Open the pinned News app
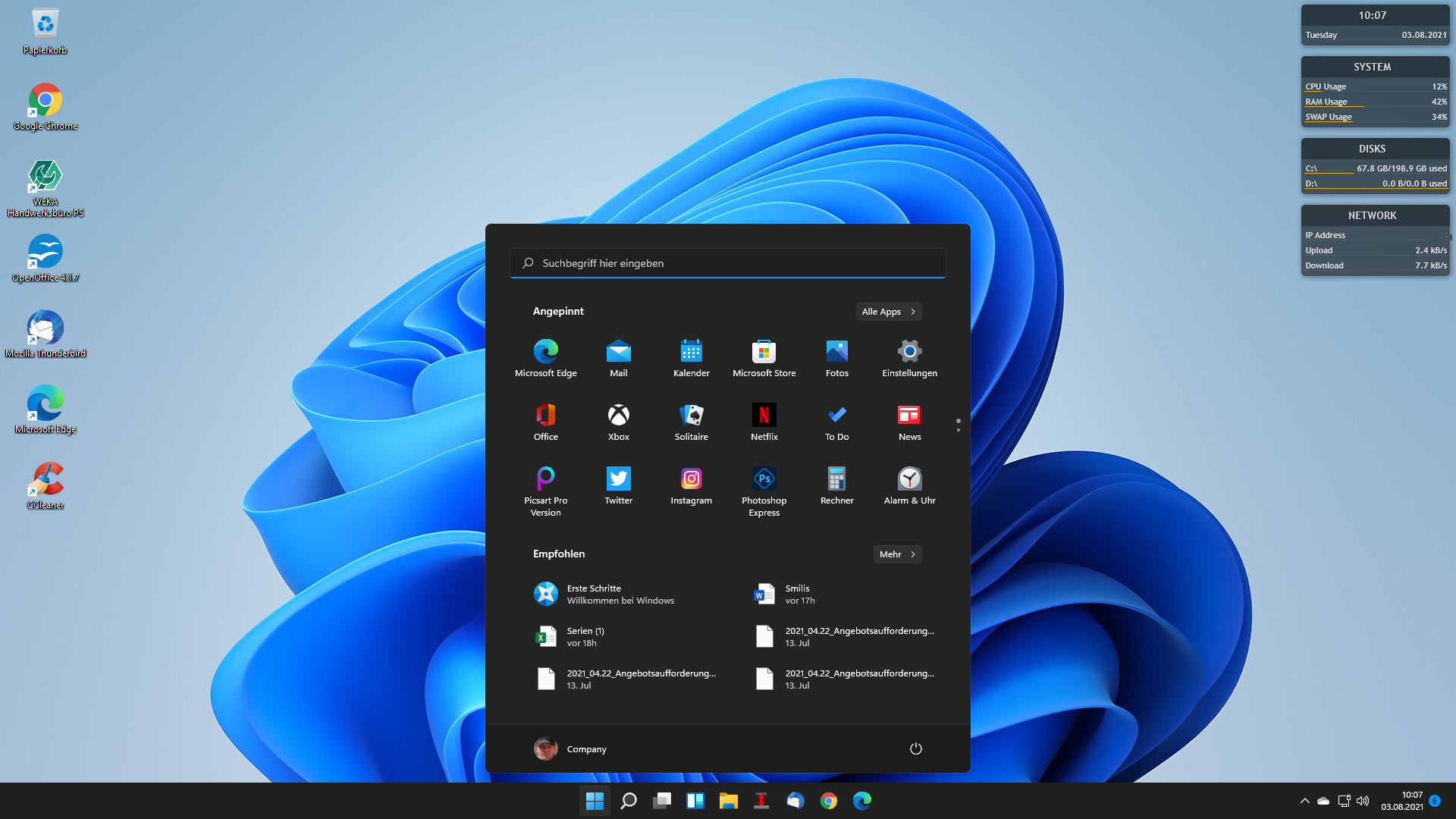This screenshot has width=1456, height=819. tap(910, 422)
